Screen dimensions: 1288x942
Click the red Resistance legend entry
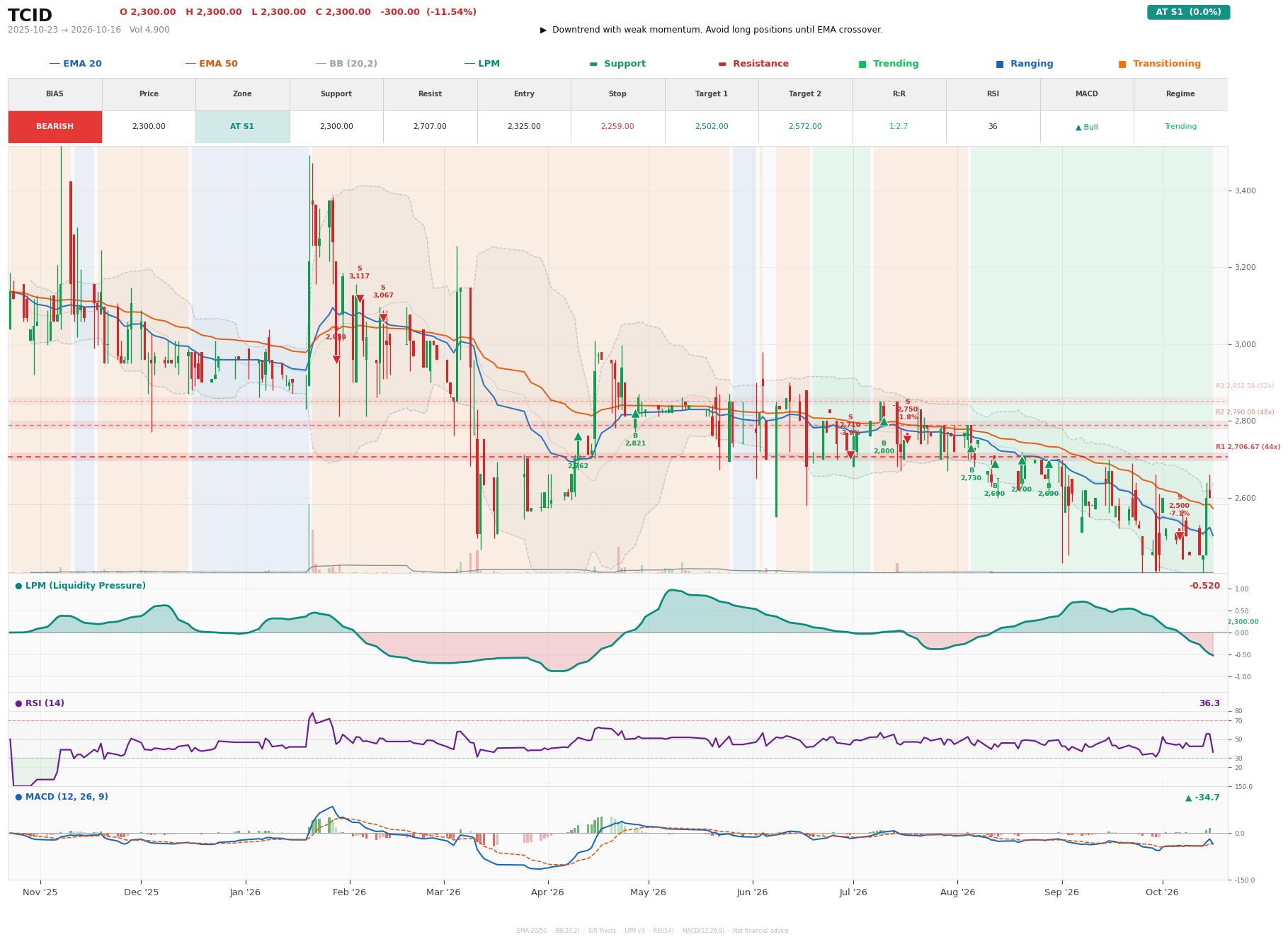tap(753, 64)
